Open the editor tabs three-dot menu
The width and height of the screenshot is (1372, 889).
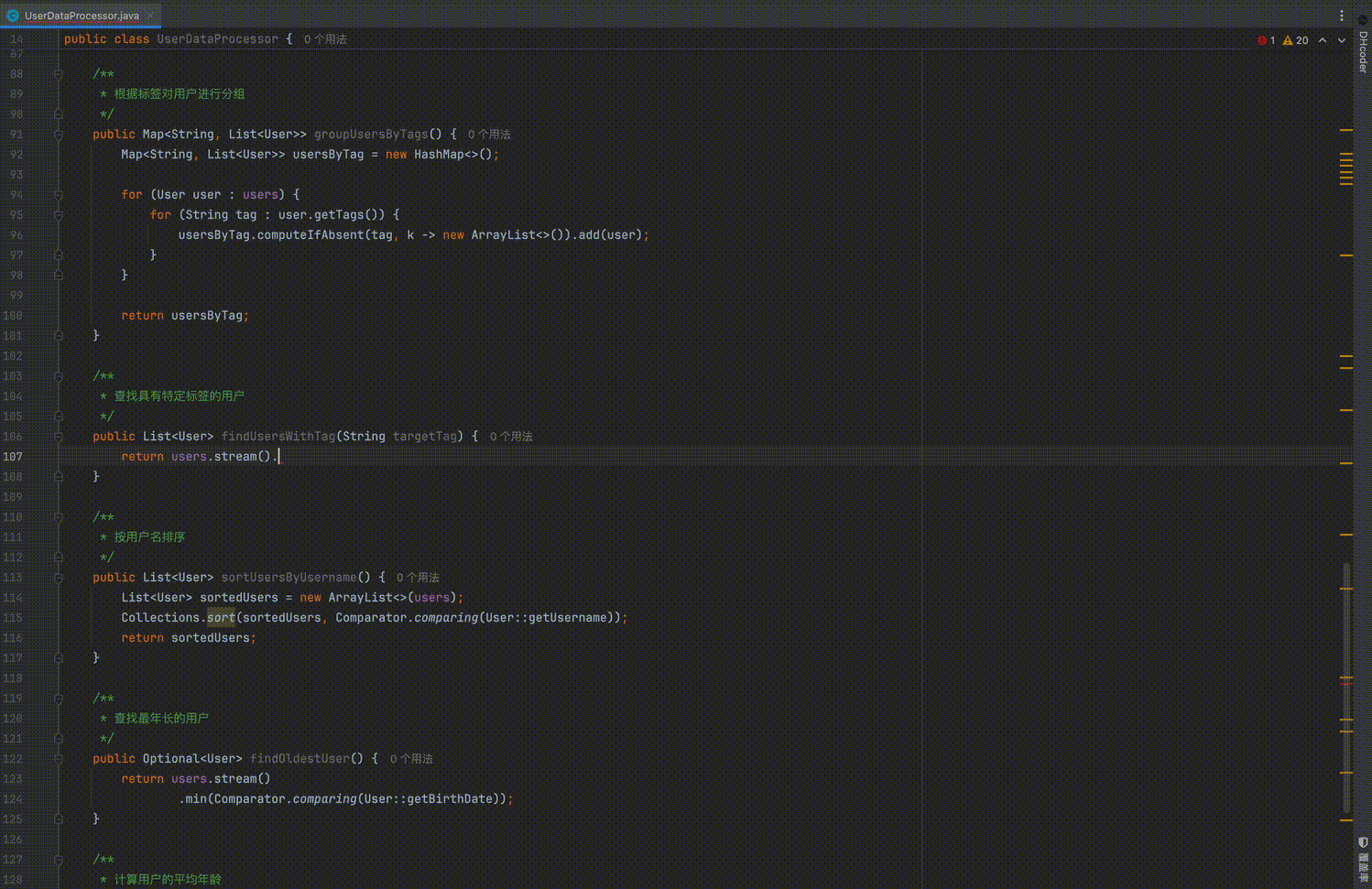(x=1342, y=16)
